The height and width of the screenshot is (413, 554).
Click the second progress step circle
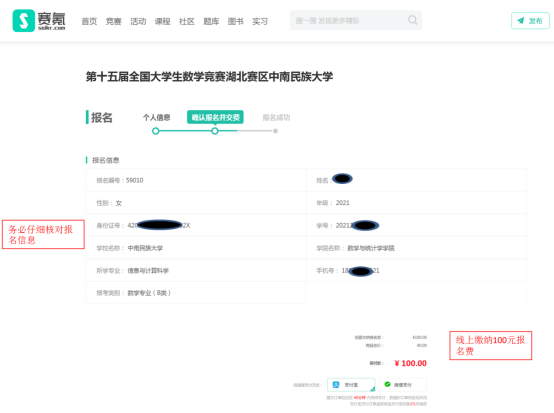(x=215, y=131)
